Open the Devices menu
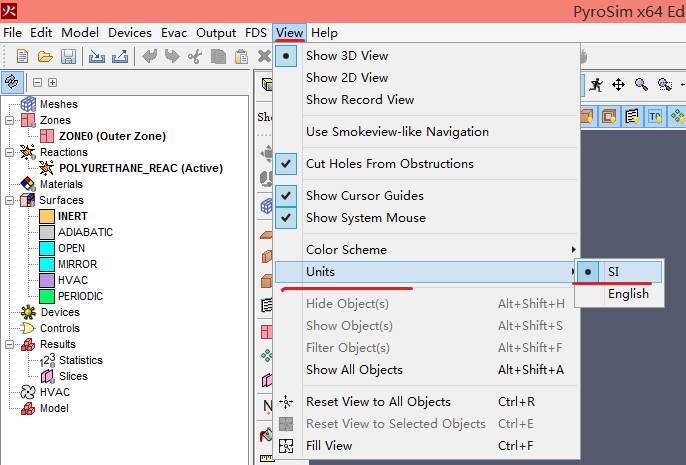The image size is (686, 465). (130, 33)
